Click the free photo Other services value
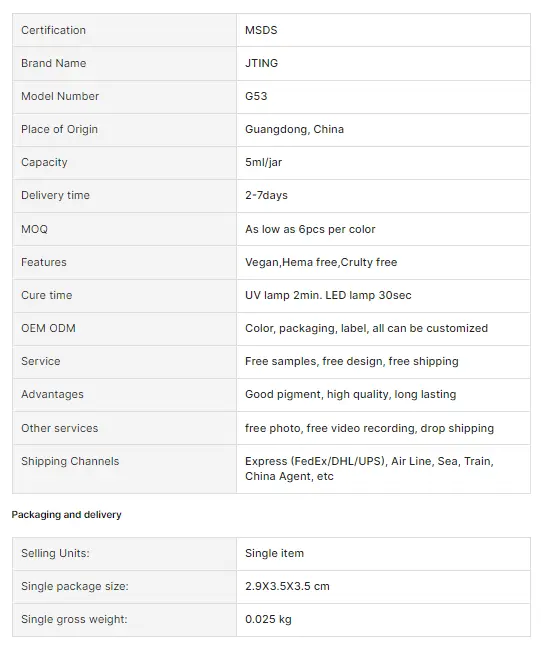Screen dimensions: 541x649 [x=369, y=428]
